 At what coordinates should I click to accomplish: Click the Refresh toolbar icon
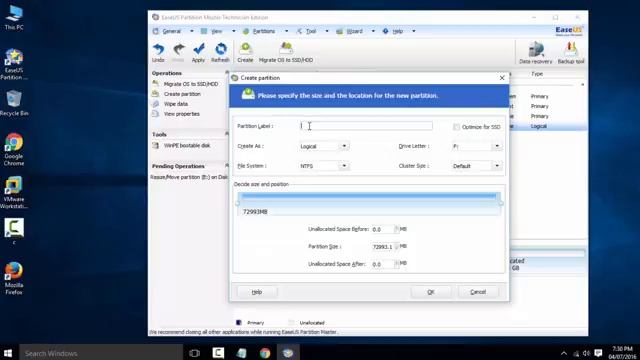click(220, 53)
